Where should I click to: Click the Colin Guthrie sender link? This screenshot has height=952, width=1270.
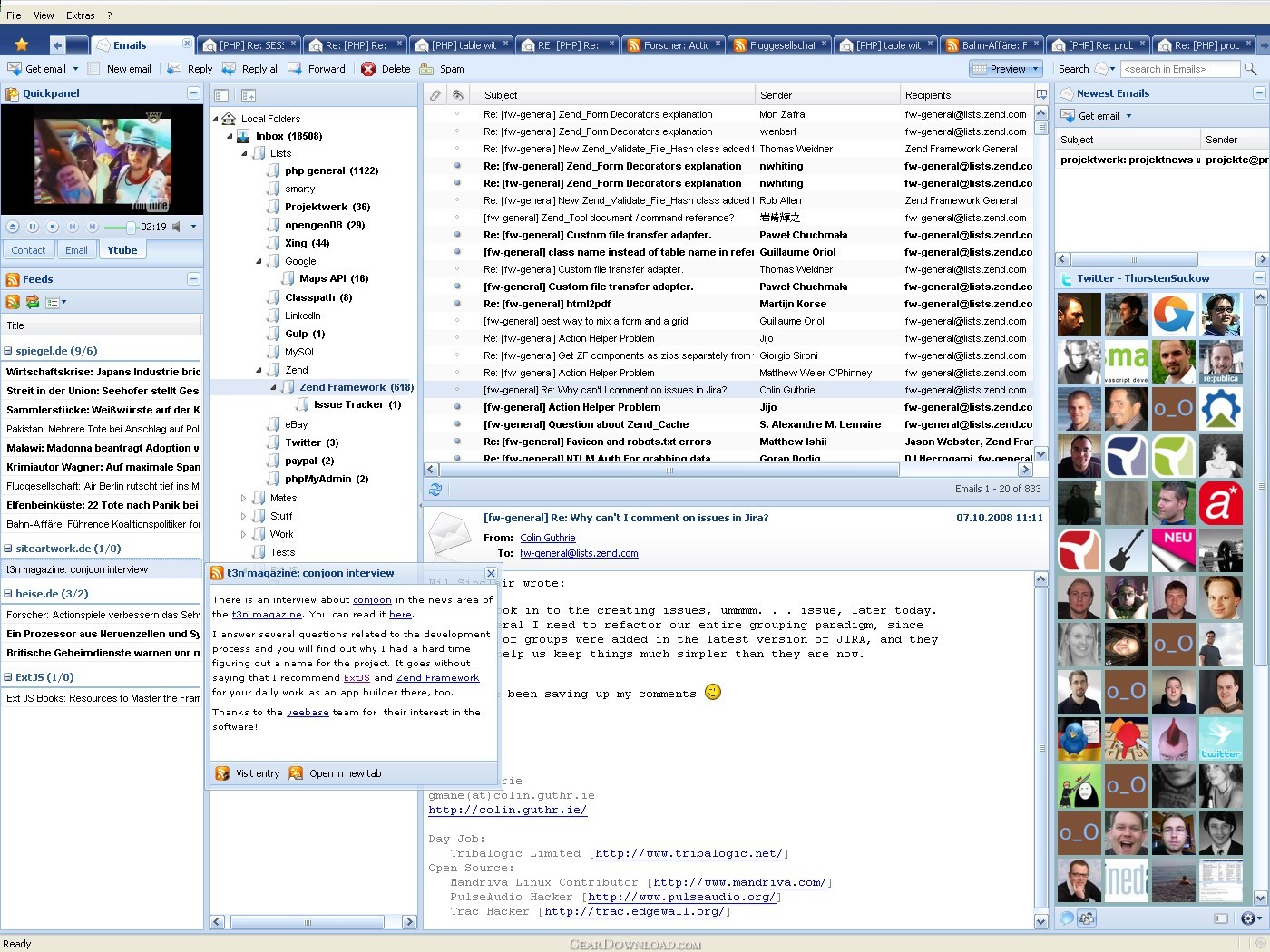click(x=548, y=538)
